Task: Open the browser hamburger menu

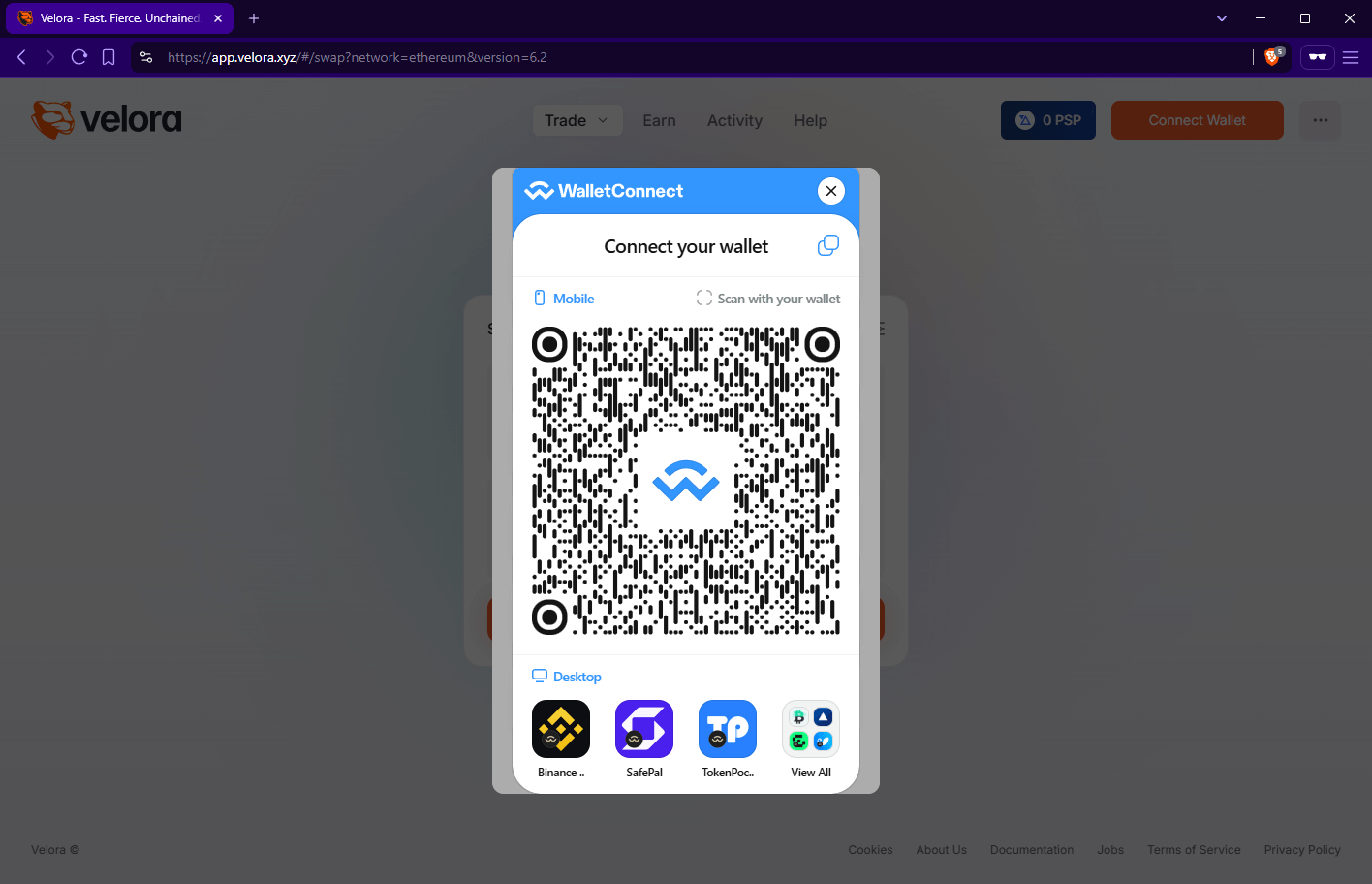Action: (1351, 56)
